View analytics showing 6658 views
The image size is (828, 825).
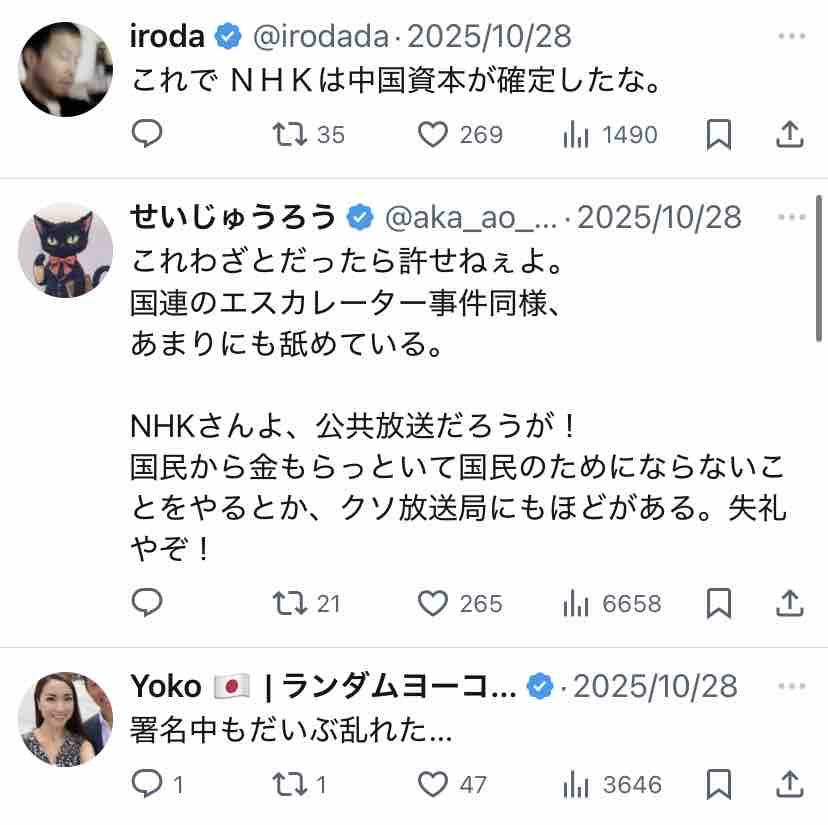(612, 603)
